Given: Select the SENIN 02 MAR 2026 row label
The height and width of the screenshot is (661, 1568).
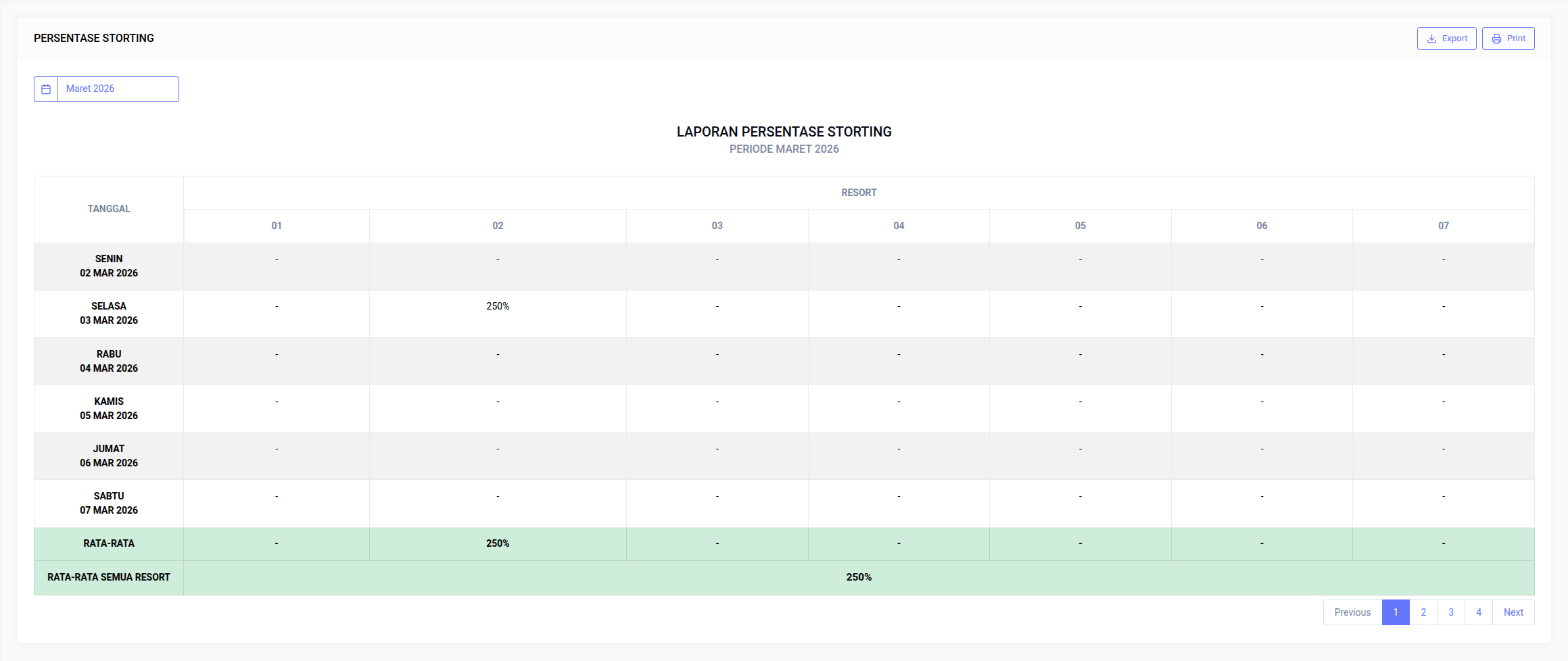Looking at the screenshot, I should [108, 266].
